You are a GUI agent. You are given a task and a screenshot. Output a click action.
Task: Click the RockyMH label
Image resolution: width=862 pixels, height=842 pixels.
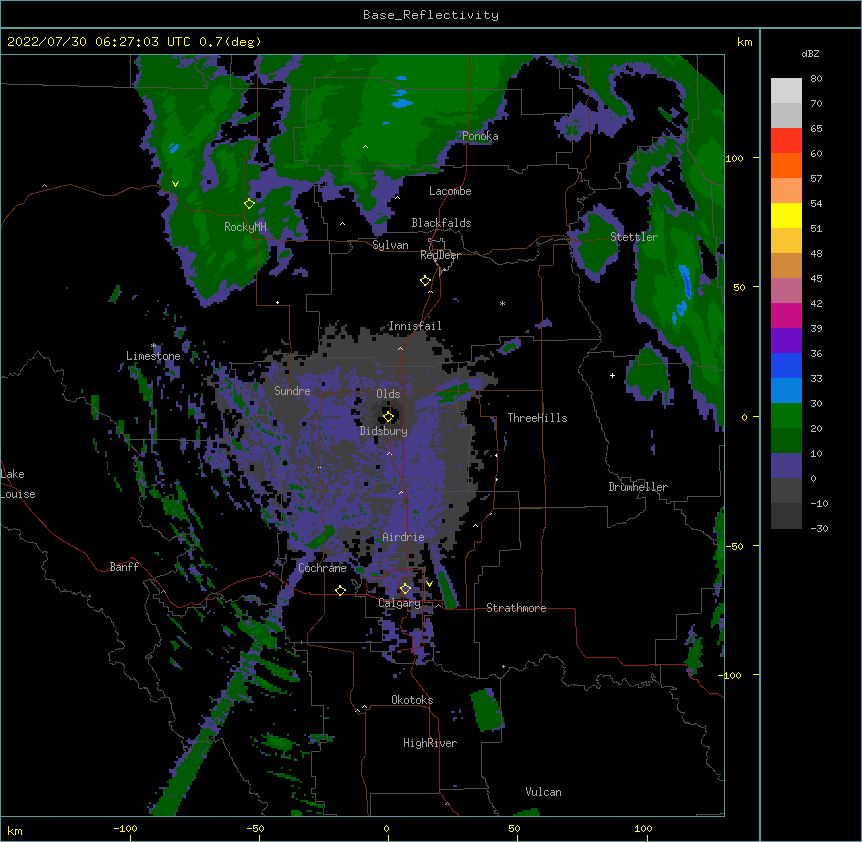pyautogui.click(x=245, y=227)
